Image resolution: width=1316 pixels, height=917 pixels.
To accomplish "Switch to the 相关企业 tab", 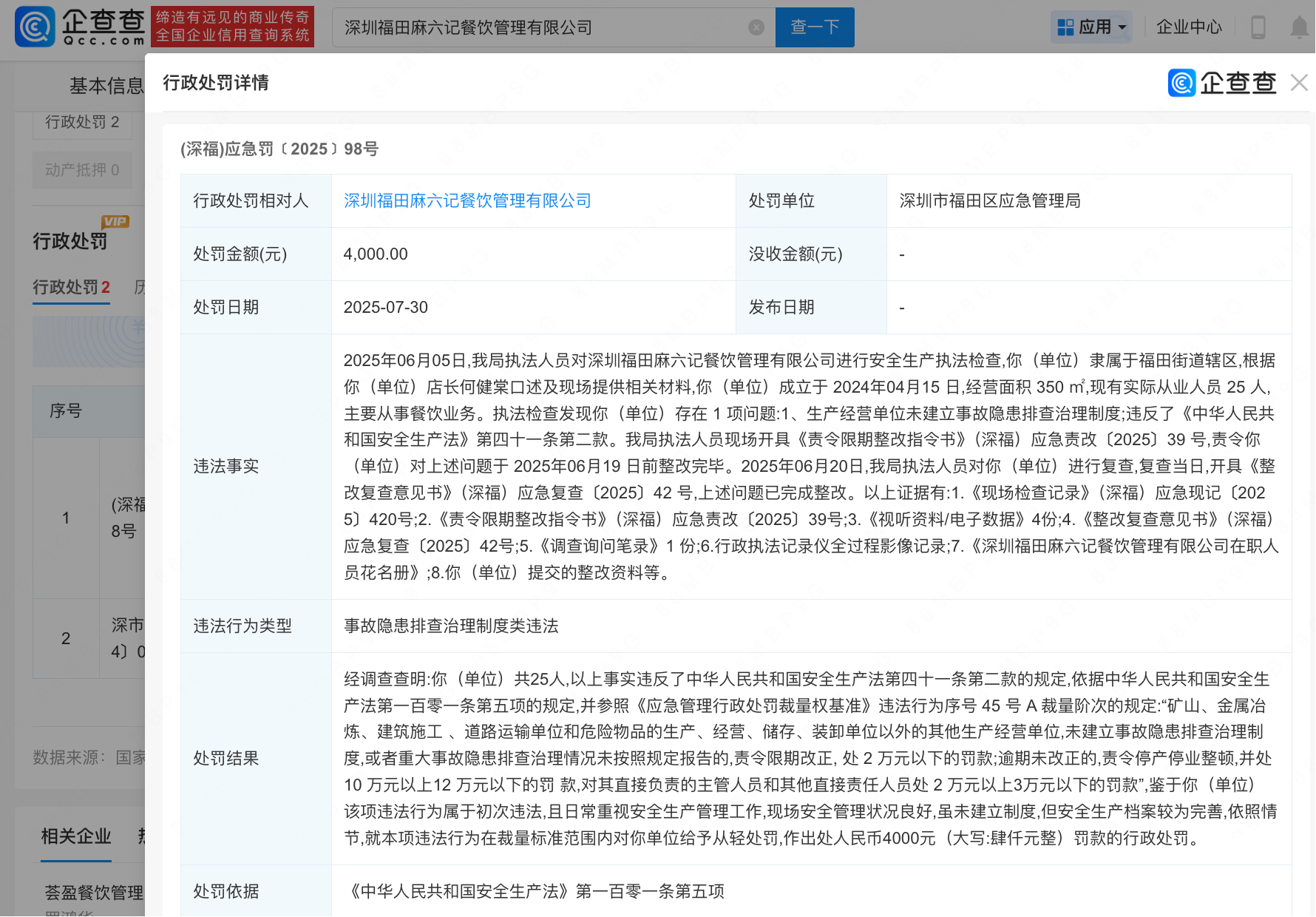I will click(x=75, y=836).
